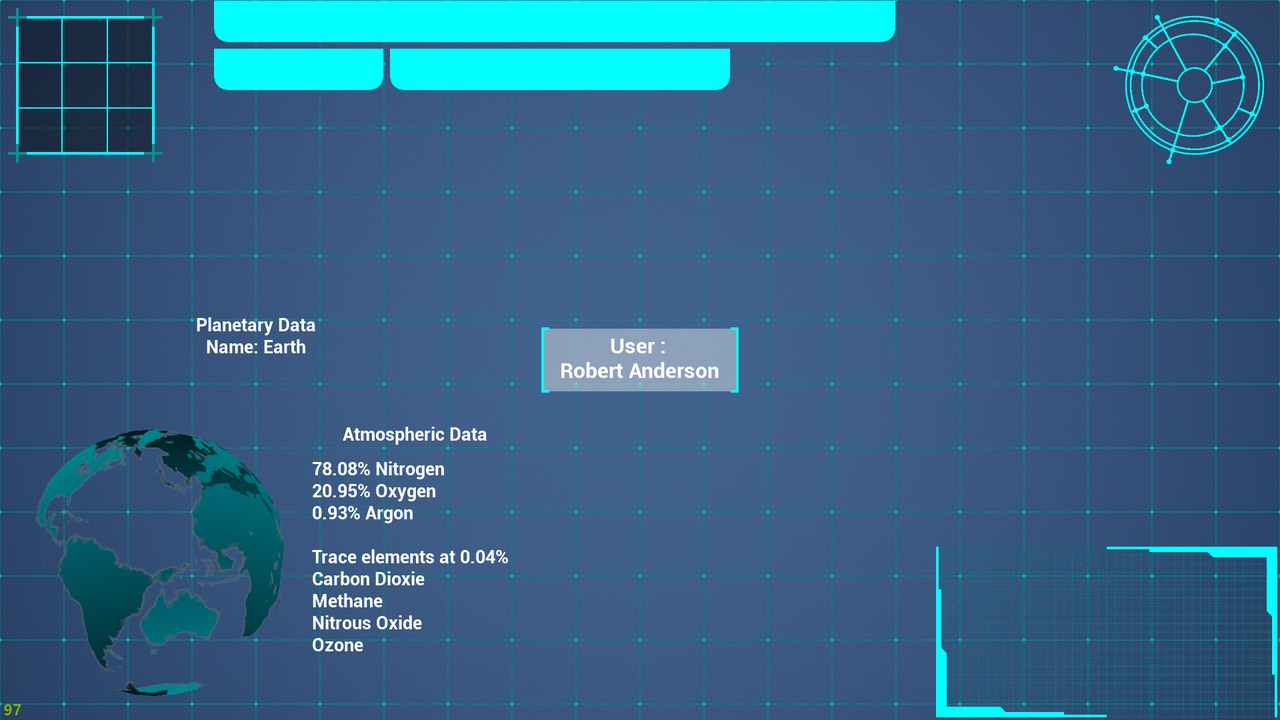The width and height of the screenshot is (1280, 720).
Task: Click the 'Nitrous Oxide' entry
Action: 367,623
